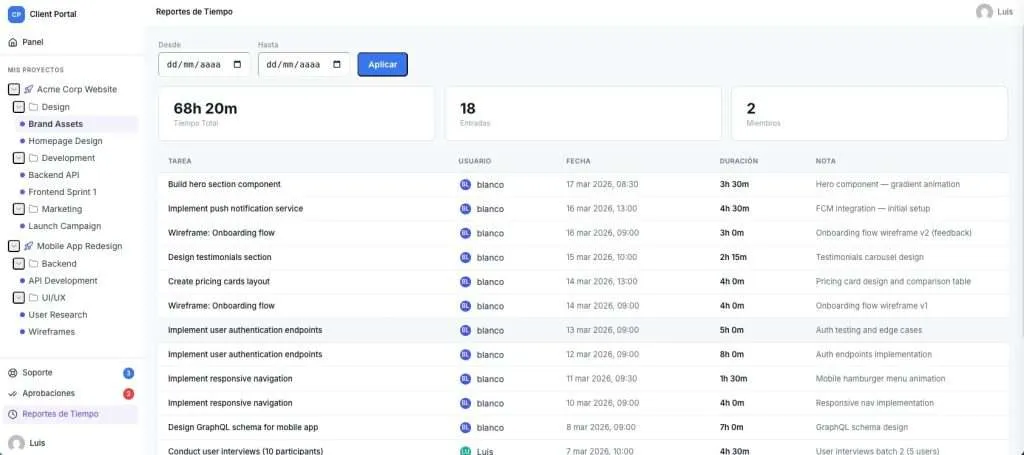Click note 'Testimonials carousel design'
Screen dimensions: 1024x455
[x=869, y=257]
